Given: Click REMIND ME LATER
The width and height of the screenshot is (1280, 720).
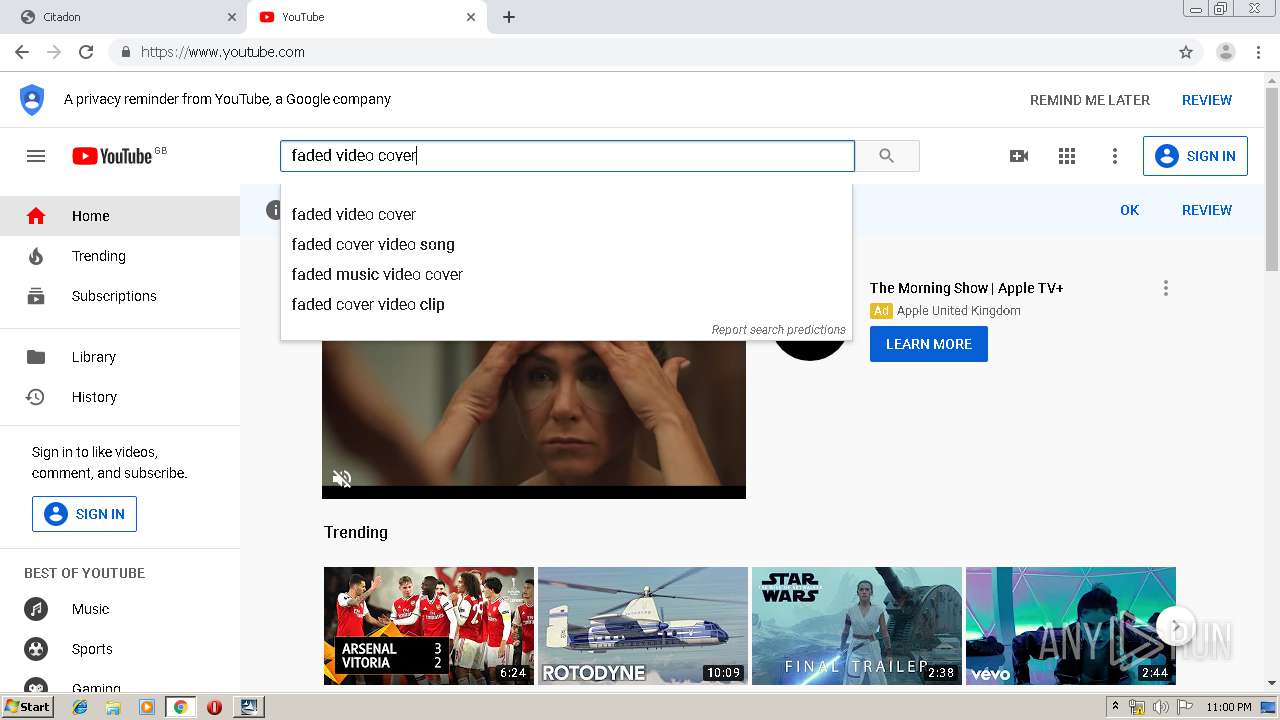Looking at the screenshot, I should point(1090,100).
